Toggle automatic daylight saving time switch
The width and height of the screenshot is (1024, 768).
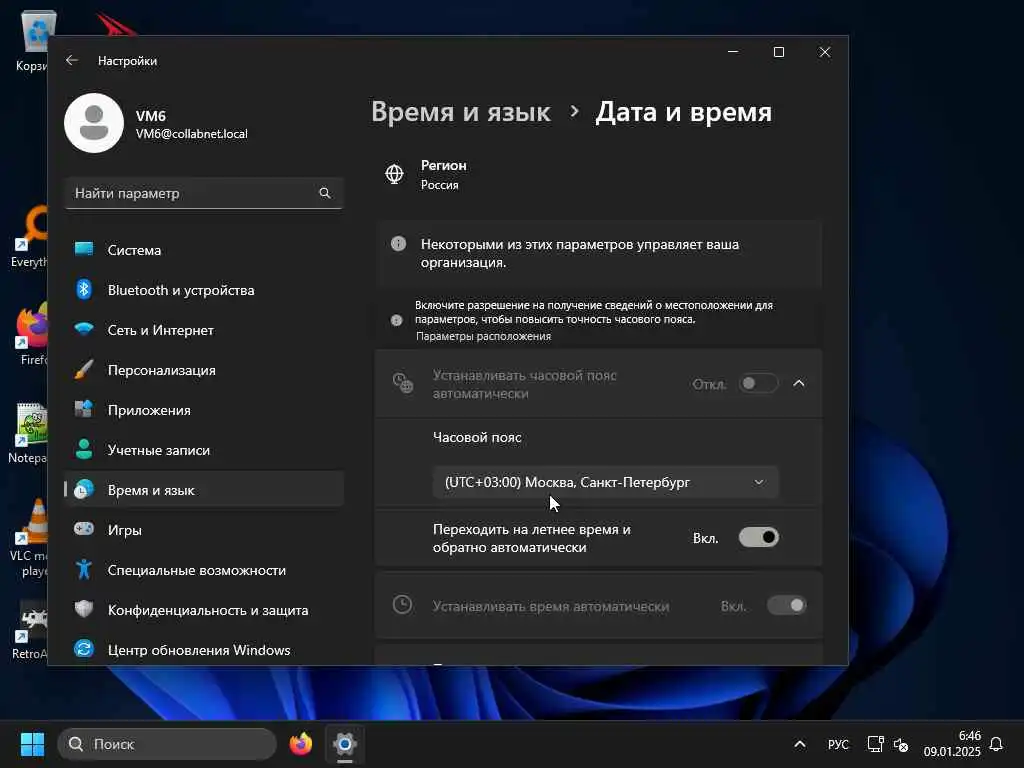click(758, 537)
